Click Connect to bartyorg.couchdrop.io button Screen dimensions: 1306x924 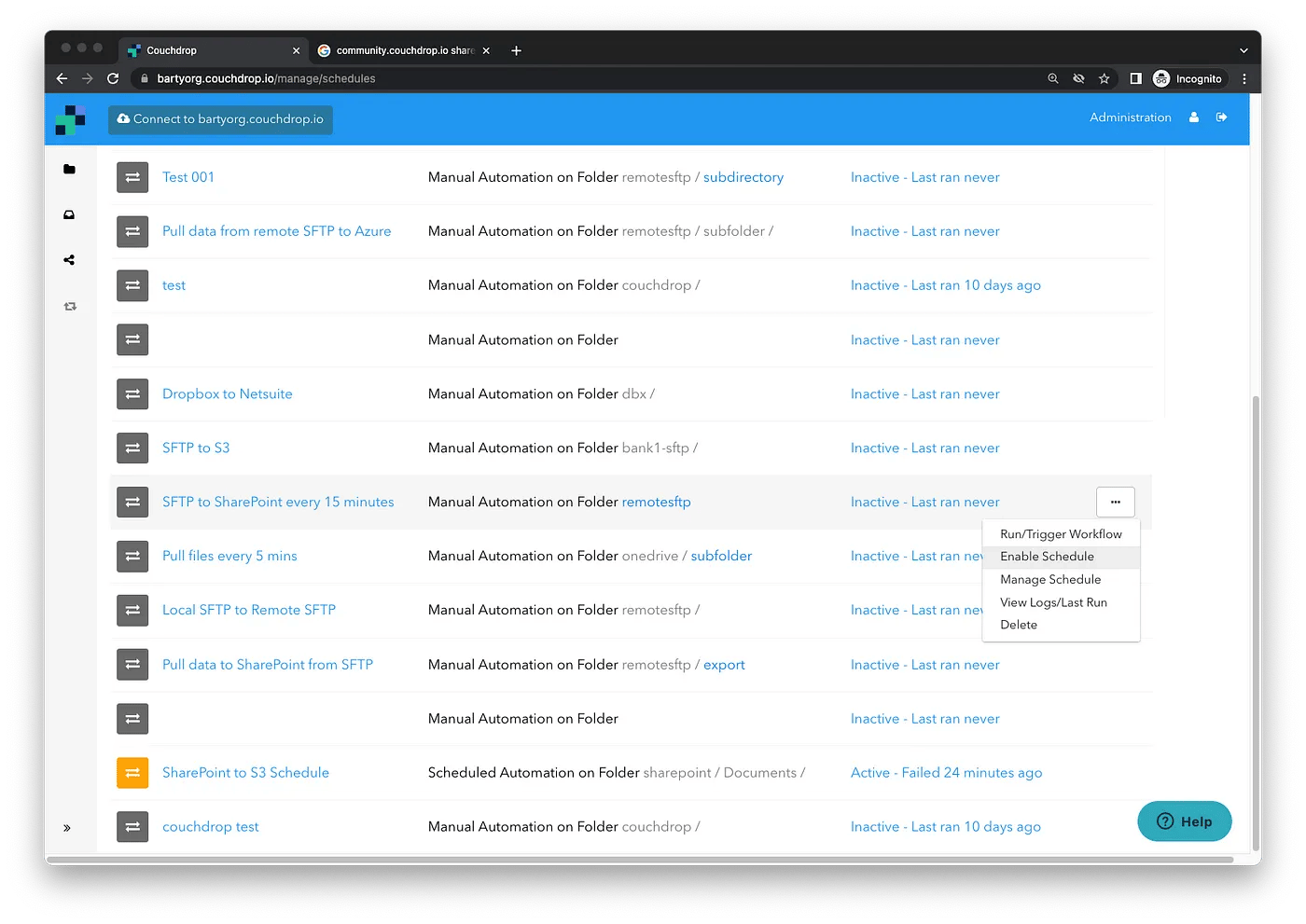pos(220,119)
